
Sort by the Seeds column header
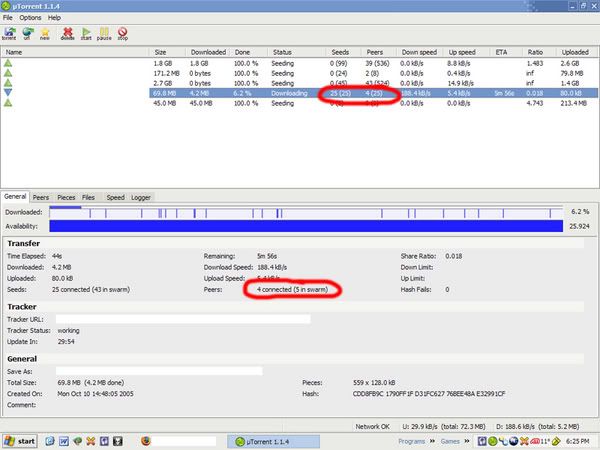pyautogui.click(x=344, y=52)
